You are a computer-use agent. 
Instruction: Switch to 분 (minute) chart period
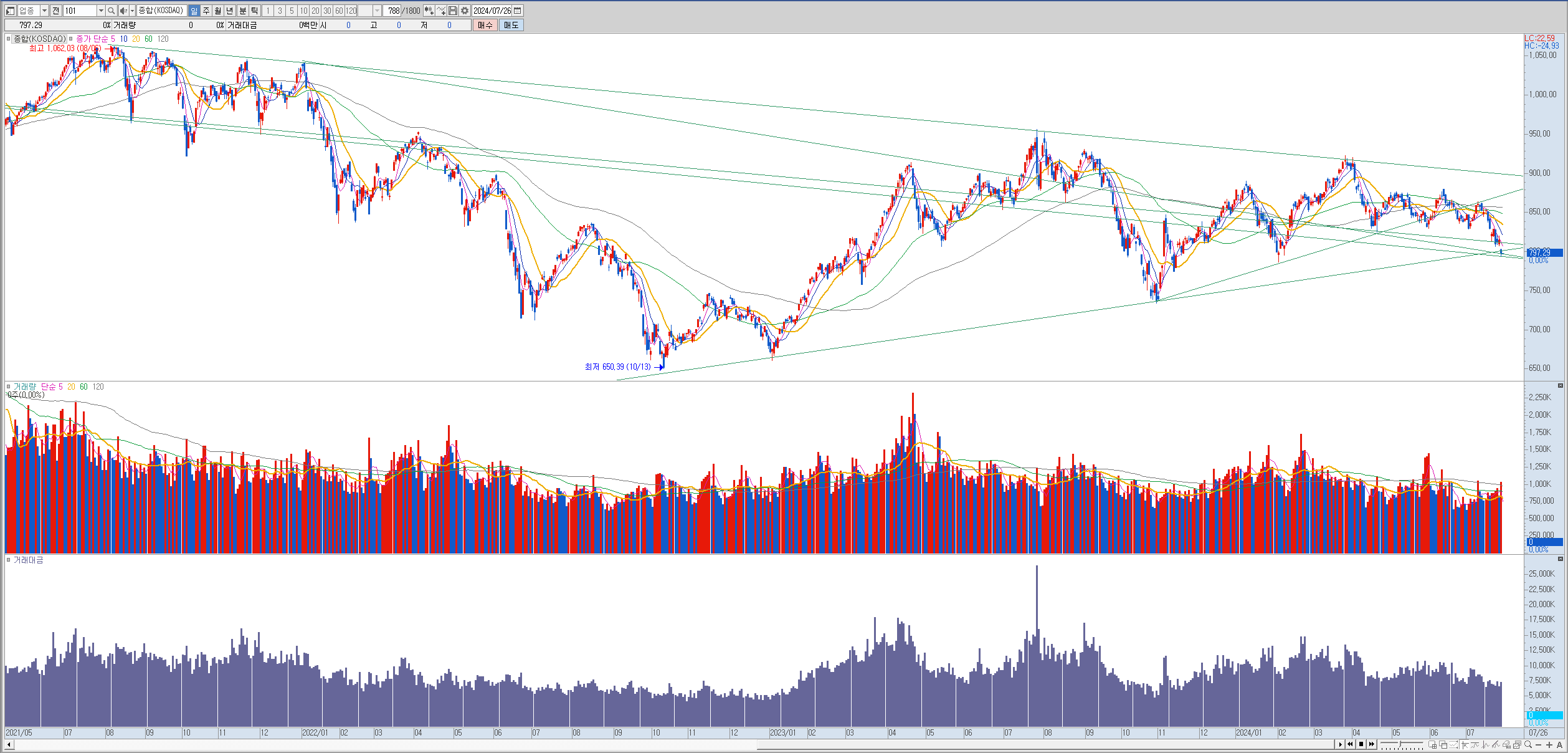242,11
